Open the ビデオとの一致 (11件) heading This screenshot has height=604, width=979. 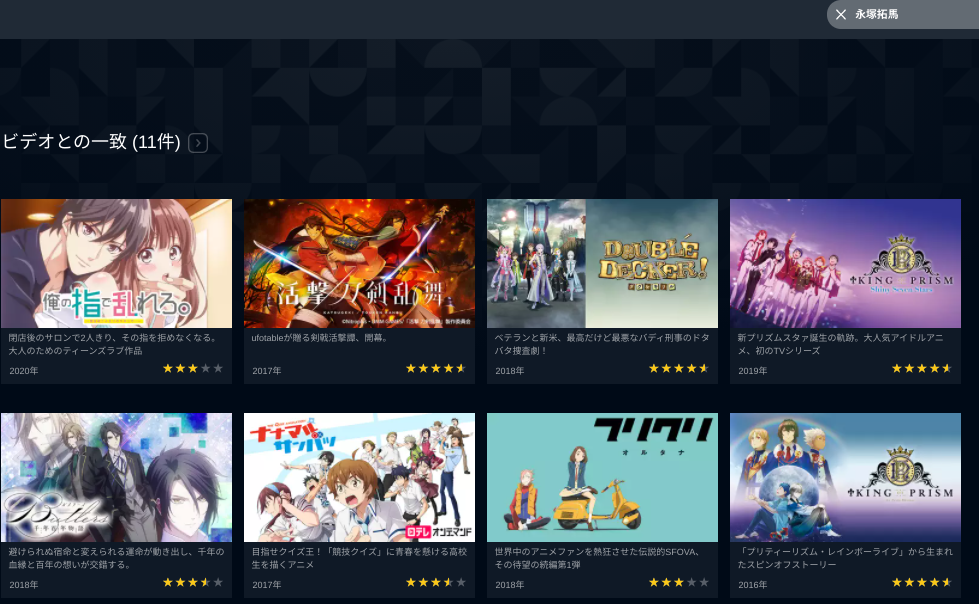click(92, 142)
